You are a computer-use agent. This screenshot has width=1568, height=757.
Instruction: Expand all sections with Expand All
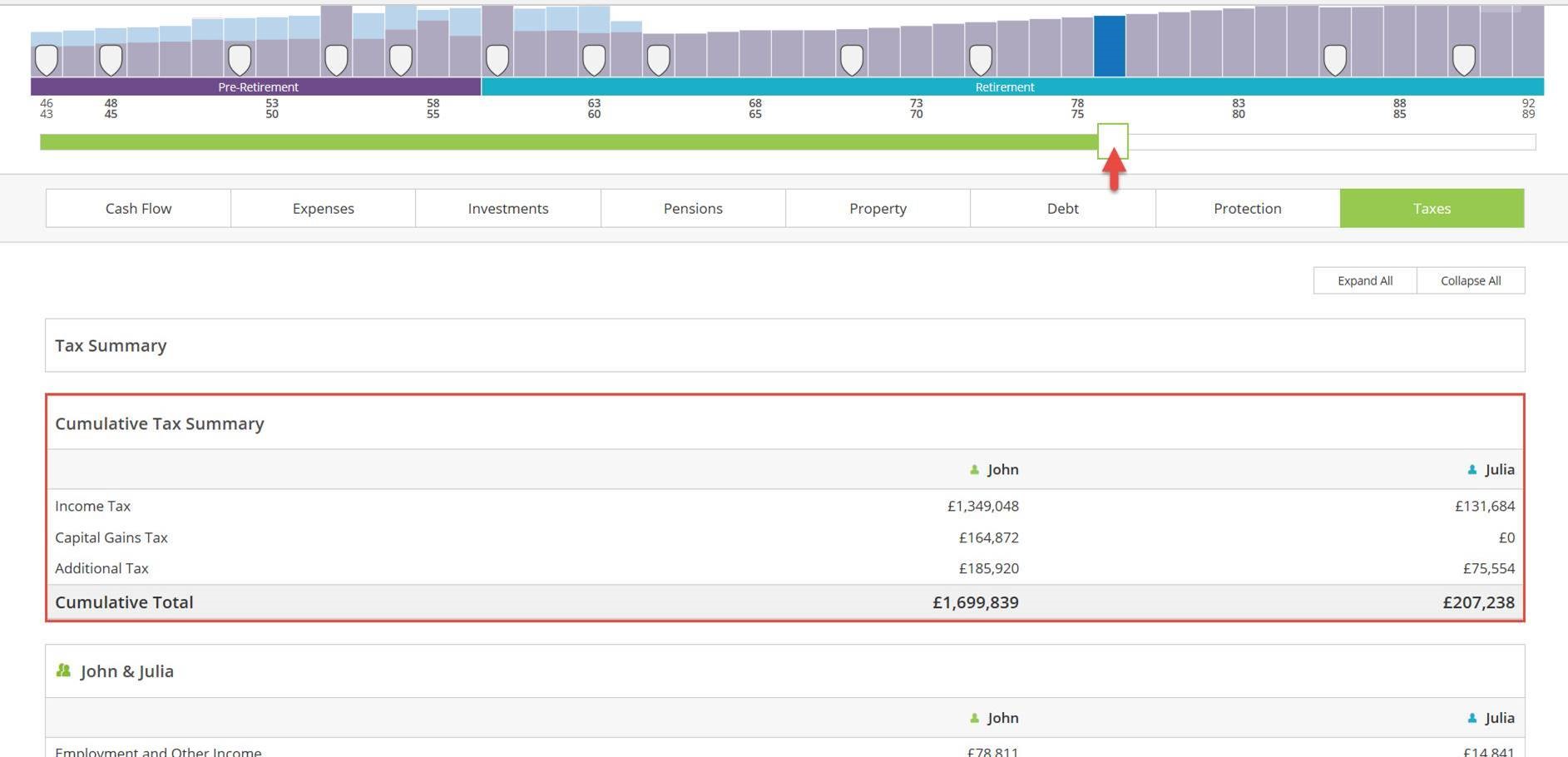pyautogui.click(x=1364, y=280)
